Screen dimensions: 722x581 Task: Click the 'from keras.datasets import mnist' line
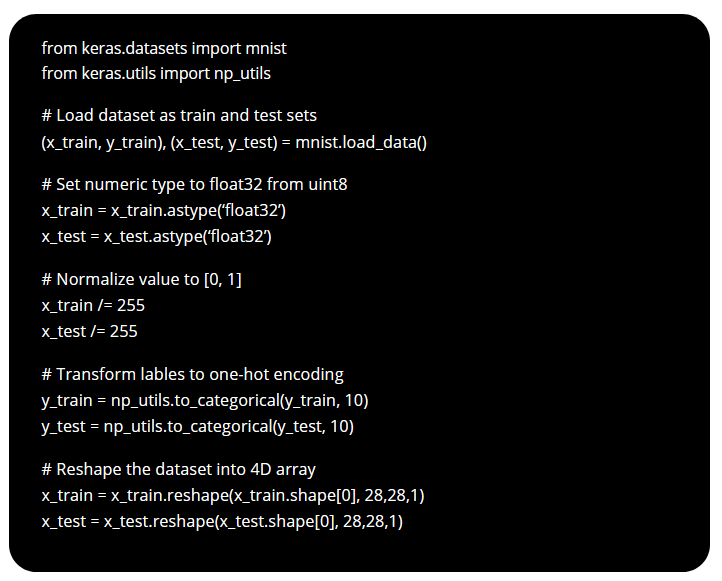click(164, 48)
